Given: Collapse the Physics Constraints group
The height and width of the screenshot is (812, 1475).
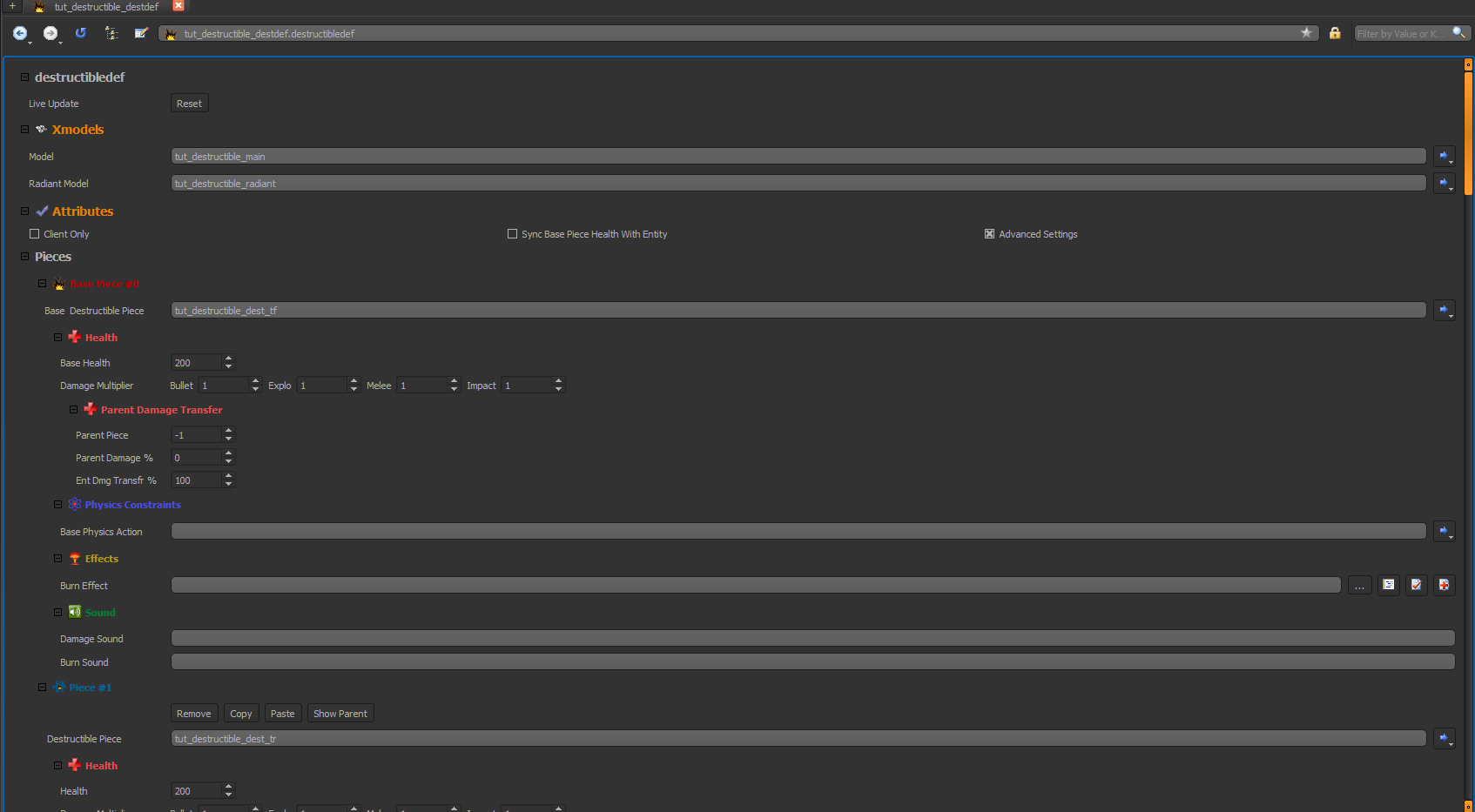Looking at the screenshot, I should pos(58,505).
